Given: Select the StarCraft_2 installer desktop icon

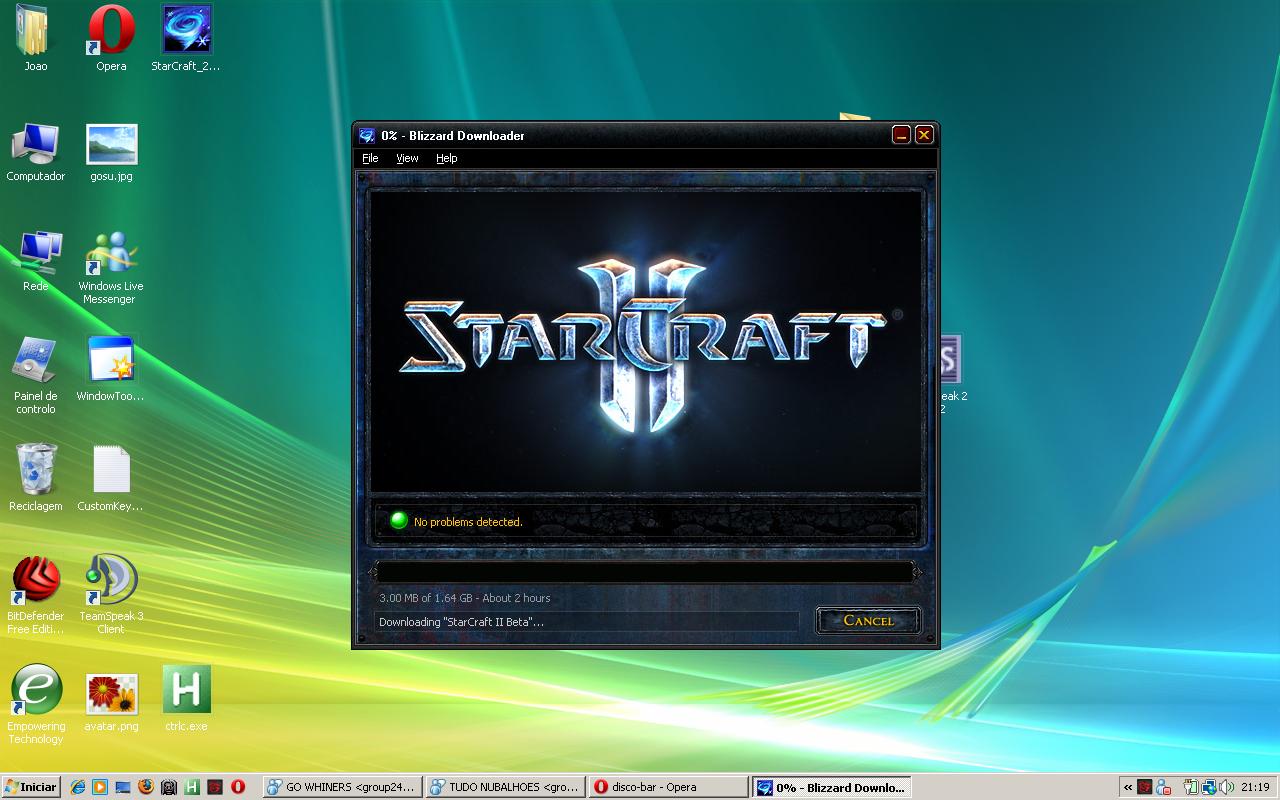Looking at the screenshot, I should (186, 40).
